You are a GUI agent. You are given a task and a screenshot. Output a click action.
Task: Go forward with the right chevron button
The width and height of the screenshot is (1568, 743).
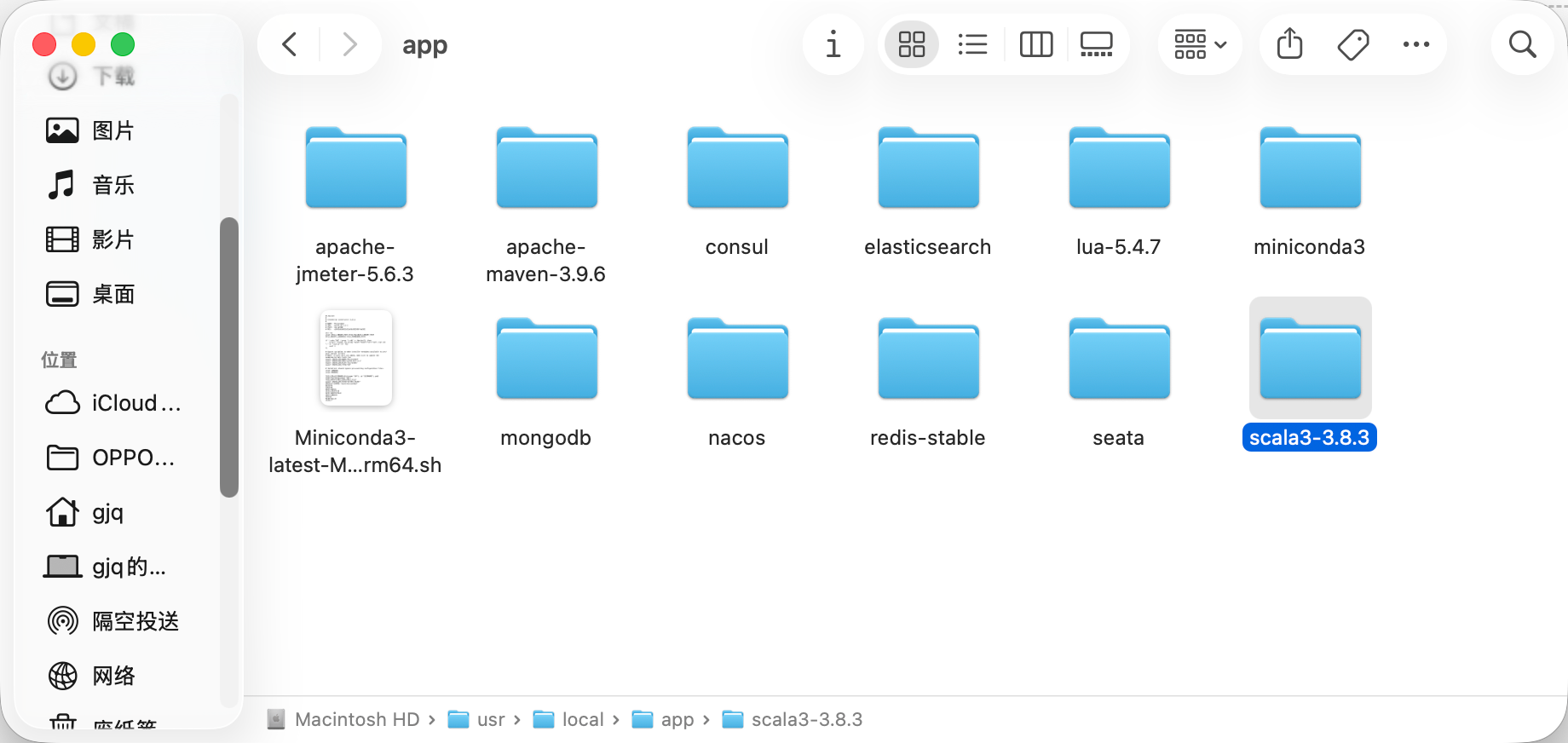tap(349, 44)
